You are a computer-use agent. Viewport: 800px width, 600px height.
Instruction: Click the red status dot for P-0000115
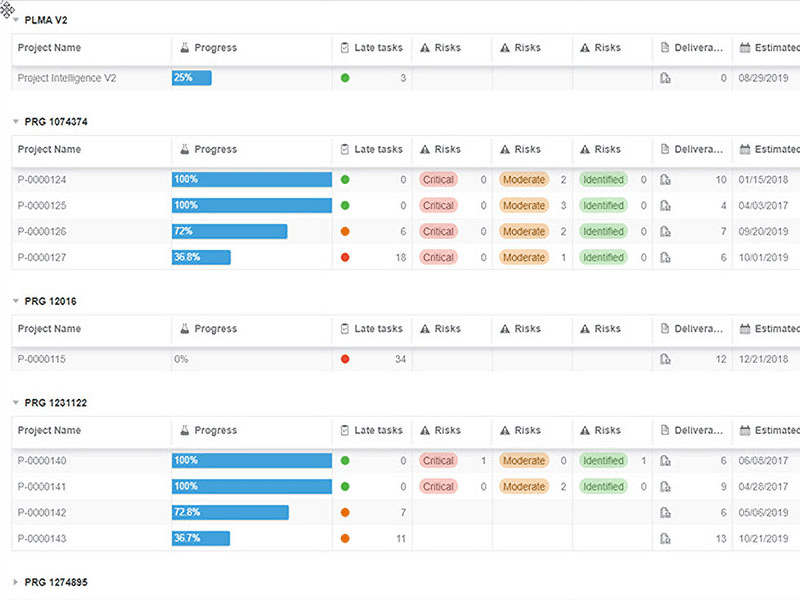click(345, 359)
